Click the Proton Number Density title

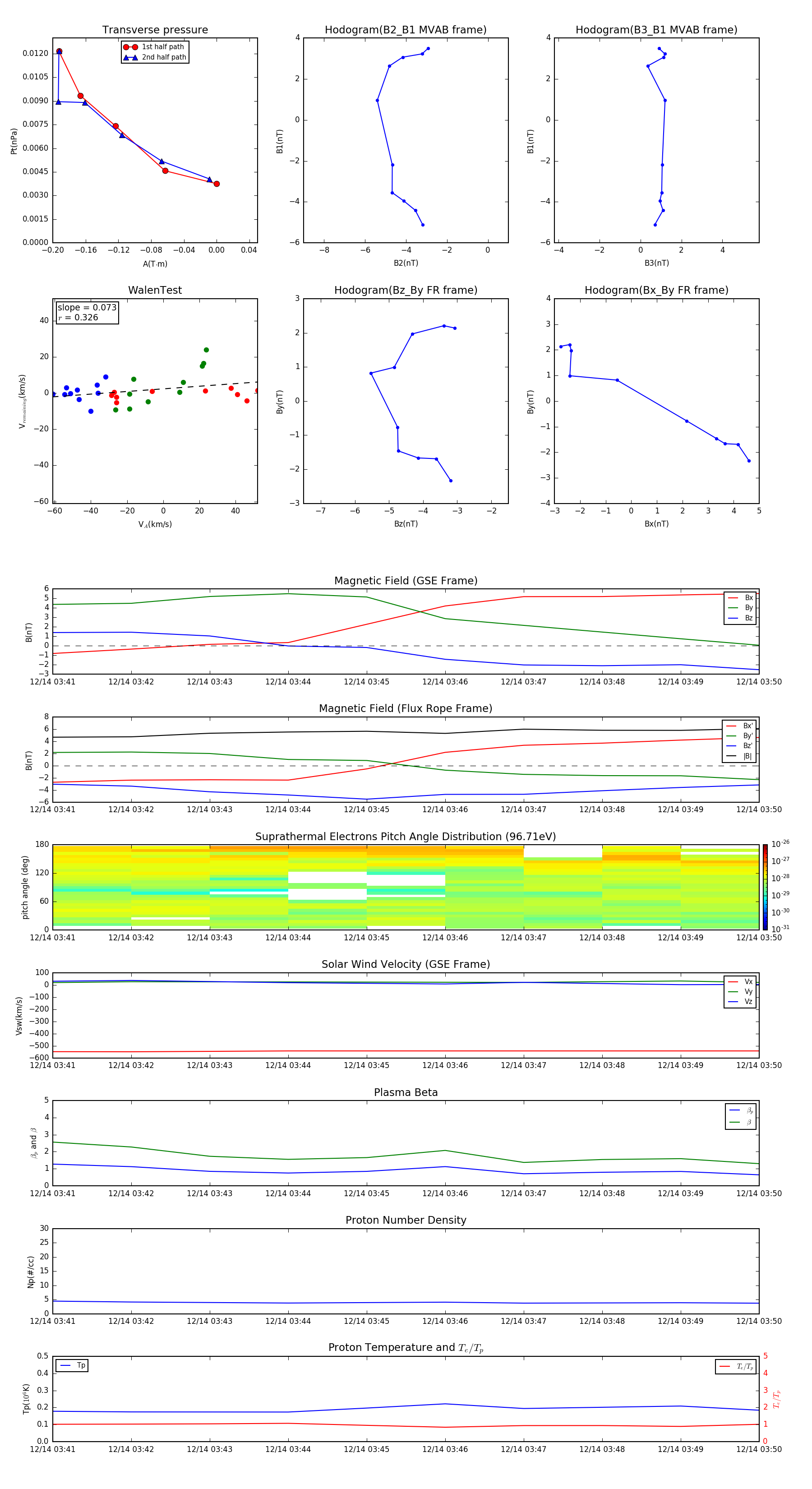point(406,1220)
